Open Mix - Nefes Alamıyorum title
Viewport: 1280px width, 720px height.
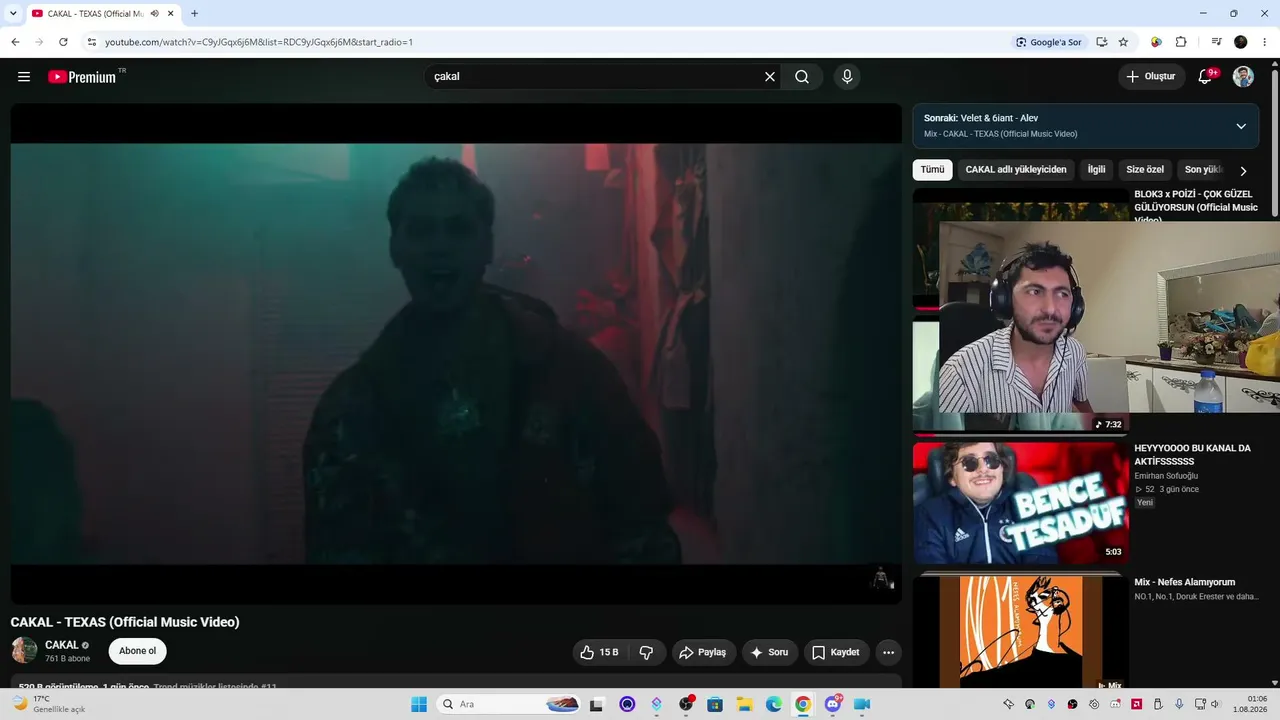(x=1184, y=582)
